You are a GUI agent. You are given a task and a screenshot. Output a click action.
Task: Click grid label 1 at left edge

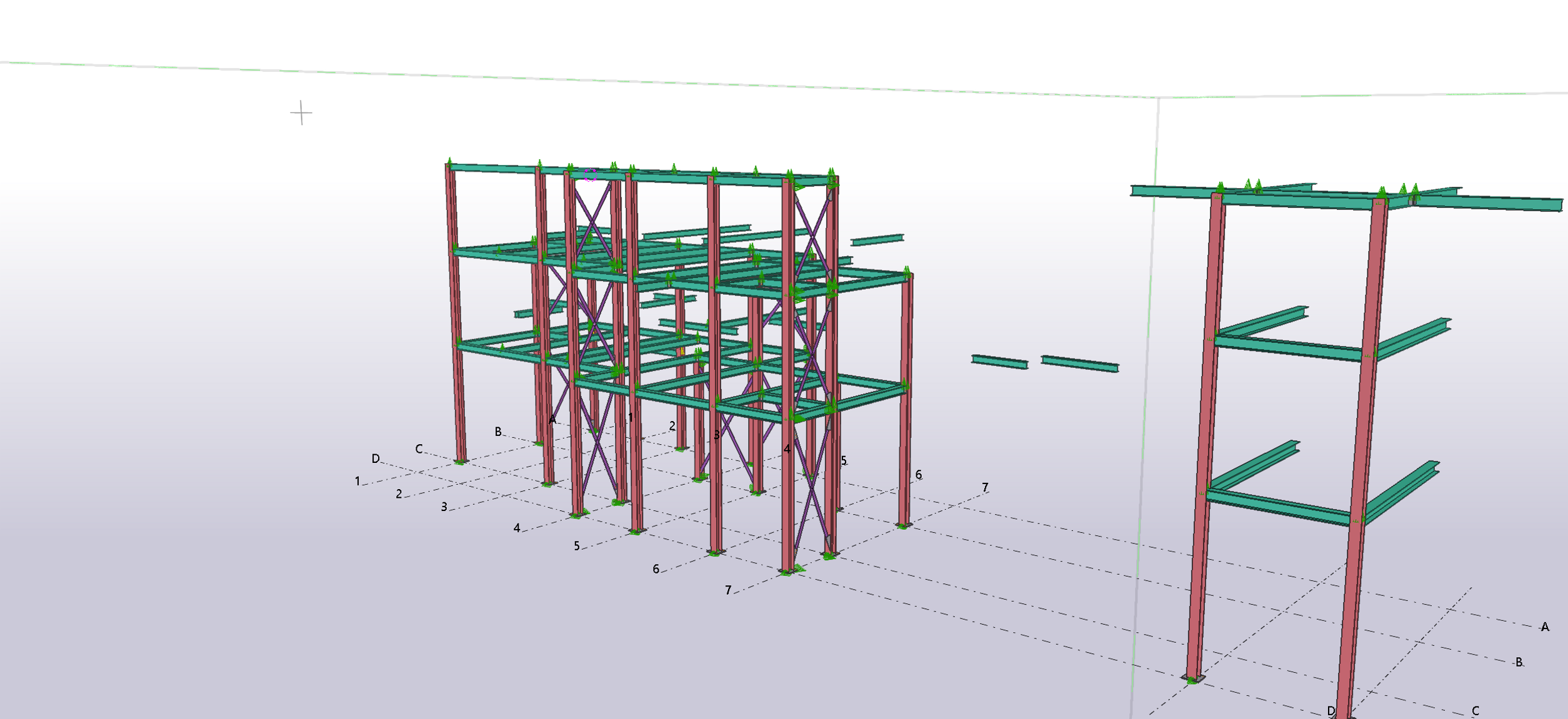(x=357, y=481)
